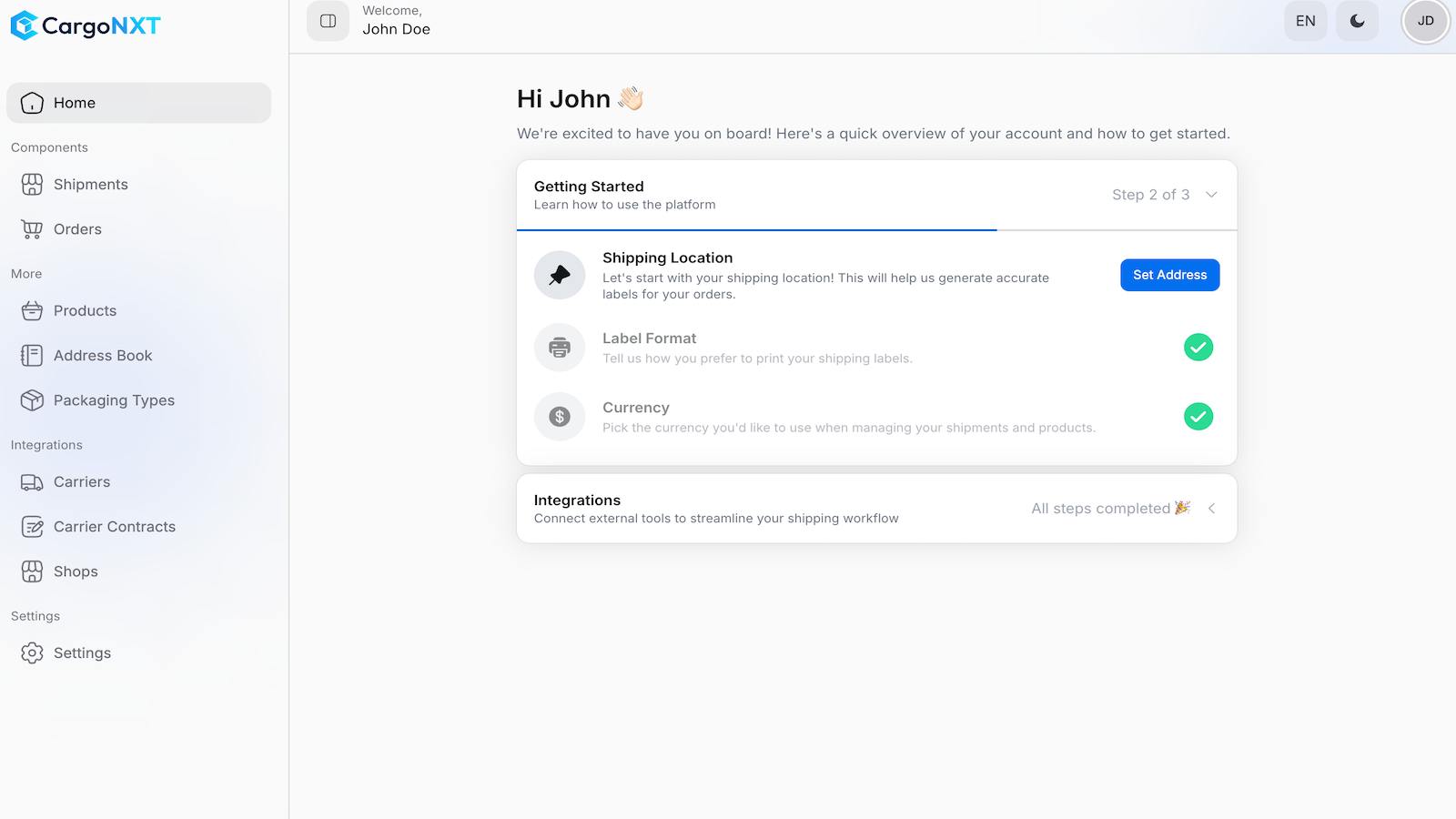The height and width of the screenshot is (819, 1456).
Task: Open the EN language selector
Action: tap(1306, 21)
